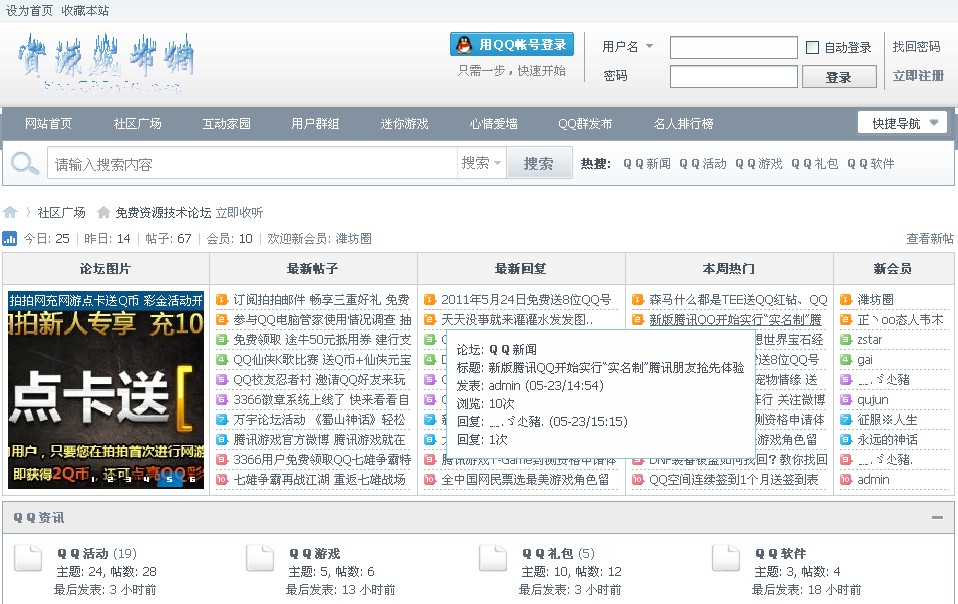Click the 登录 login button
This screenshot has width=958, height=604.
pos(839,77)
